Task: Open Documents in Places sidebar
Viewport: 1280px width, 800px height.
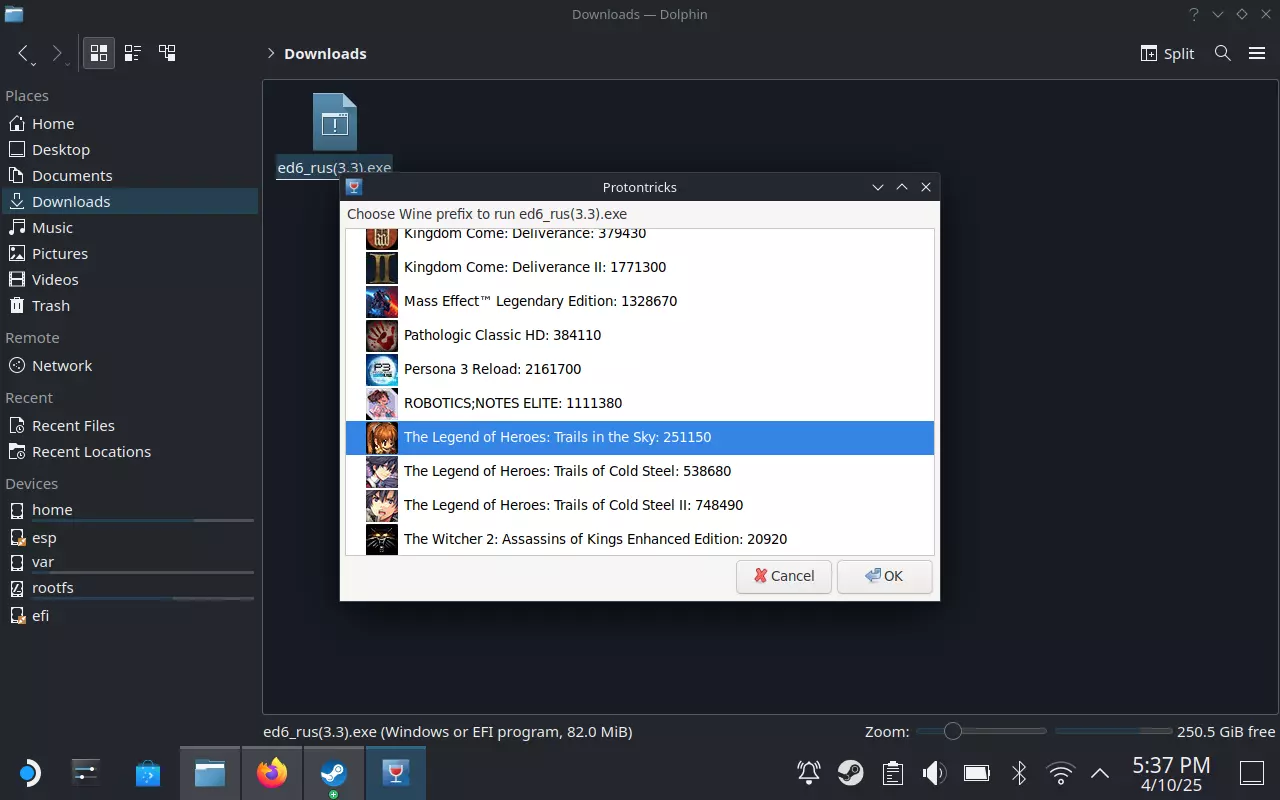Action: (130, 176)
